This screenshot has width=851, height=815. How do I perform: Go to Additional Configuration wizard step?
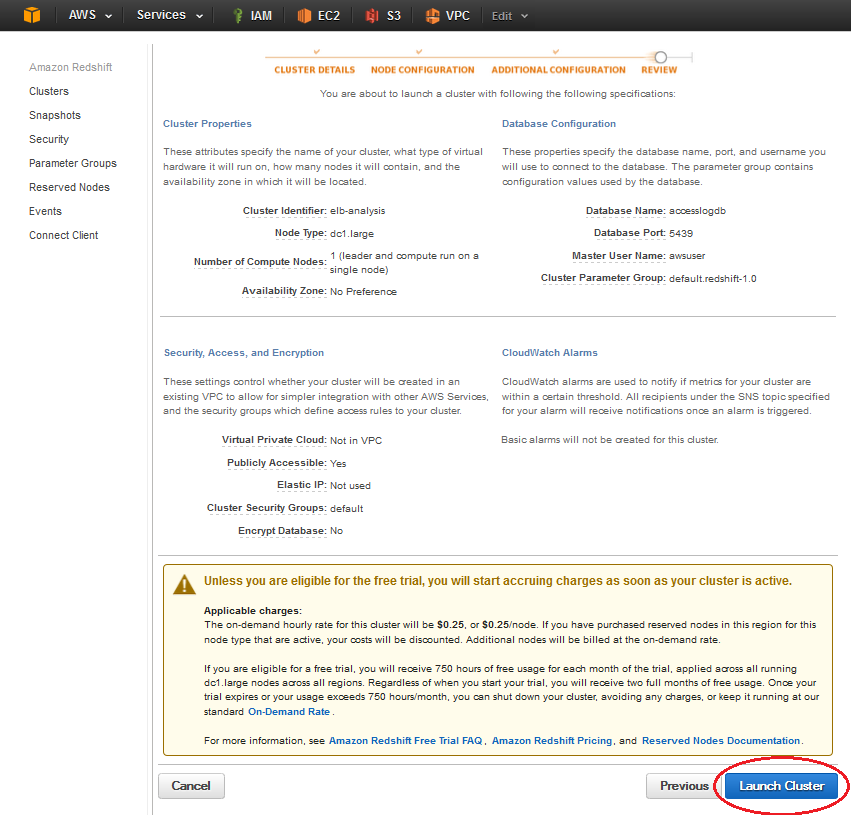pyautogui.click(x=558, y=70)
